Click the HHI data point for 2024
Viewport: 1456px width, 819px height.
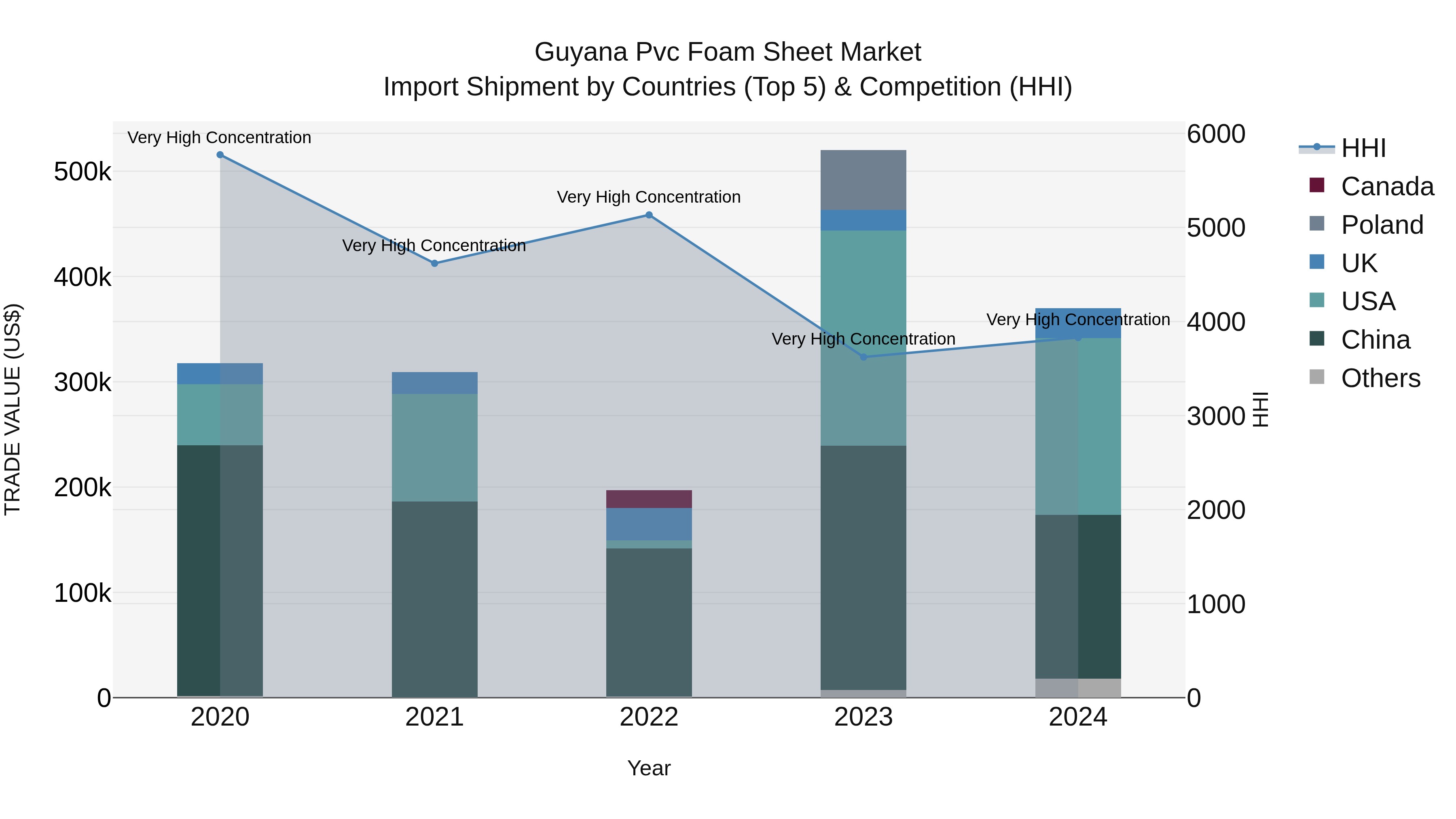(x=1078, y=338)
